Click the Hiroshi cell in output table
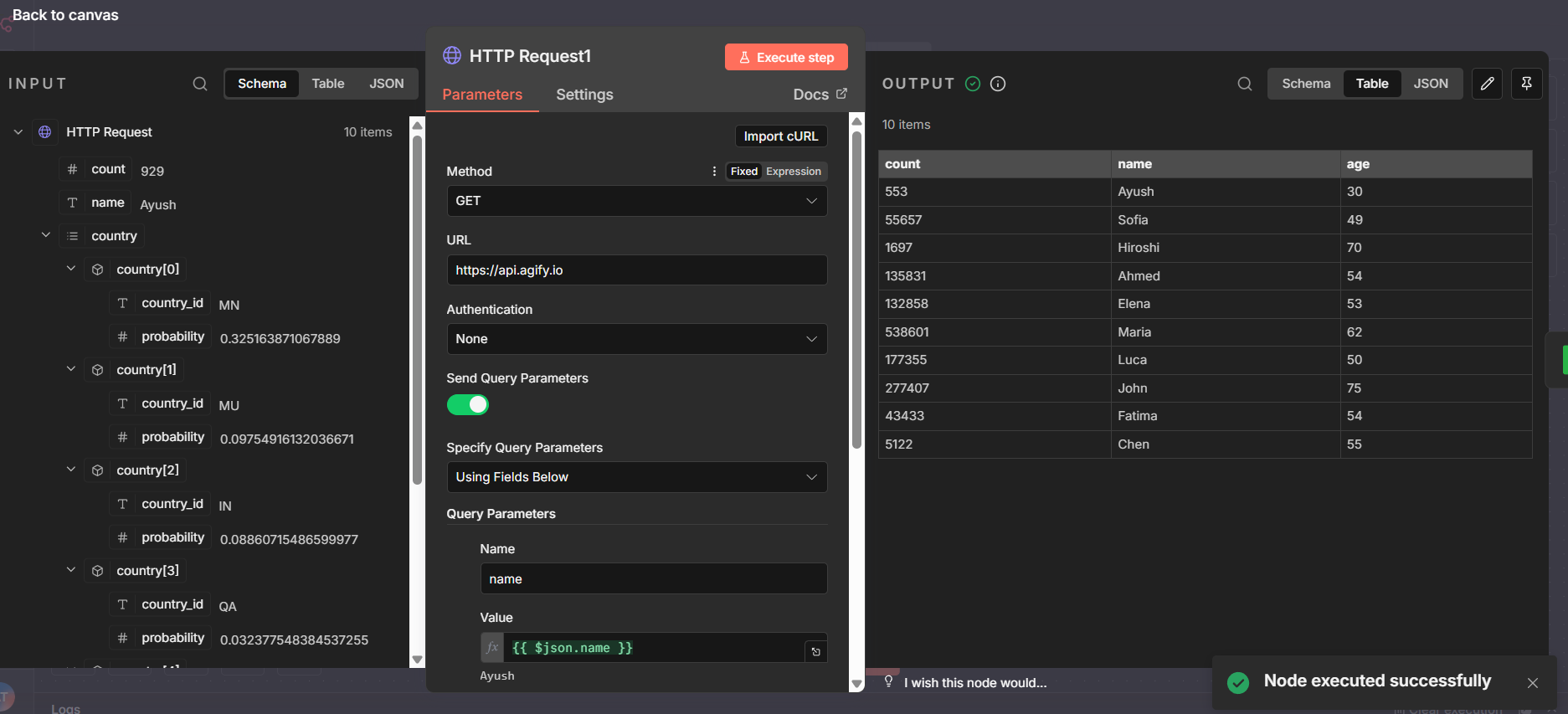Image resolution: width=1568 pixels, height=714 pixels. pos(1226,248)
